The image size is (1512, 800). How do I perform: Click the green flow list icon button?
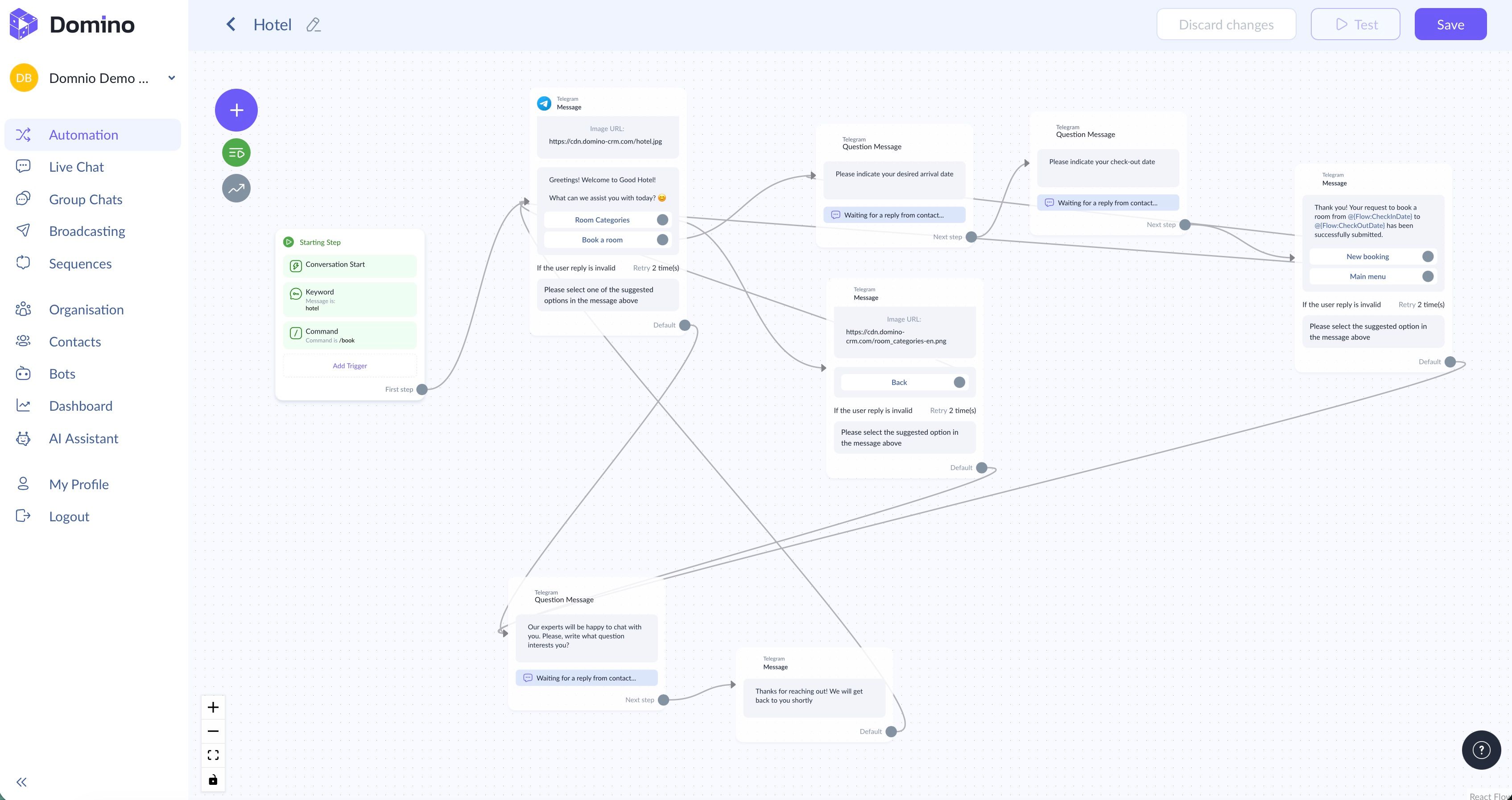pos(236,153)
